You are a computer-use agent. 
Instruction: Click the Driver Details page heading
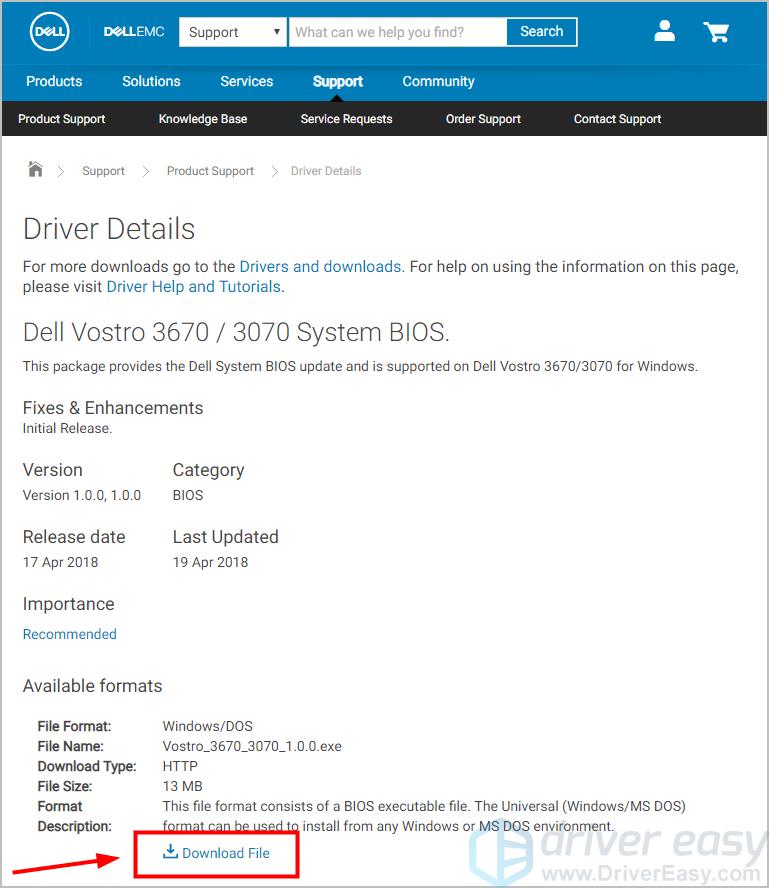pos(109,229)
